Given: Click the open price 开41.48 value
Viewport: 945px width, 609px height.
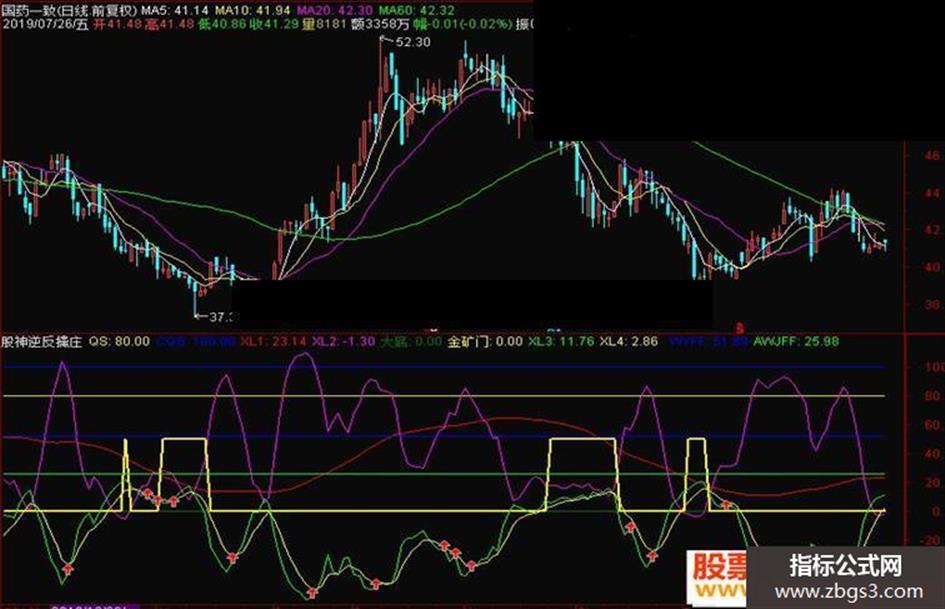Looking at the screenshot, I should click(117, 25).
